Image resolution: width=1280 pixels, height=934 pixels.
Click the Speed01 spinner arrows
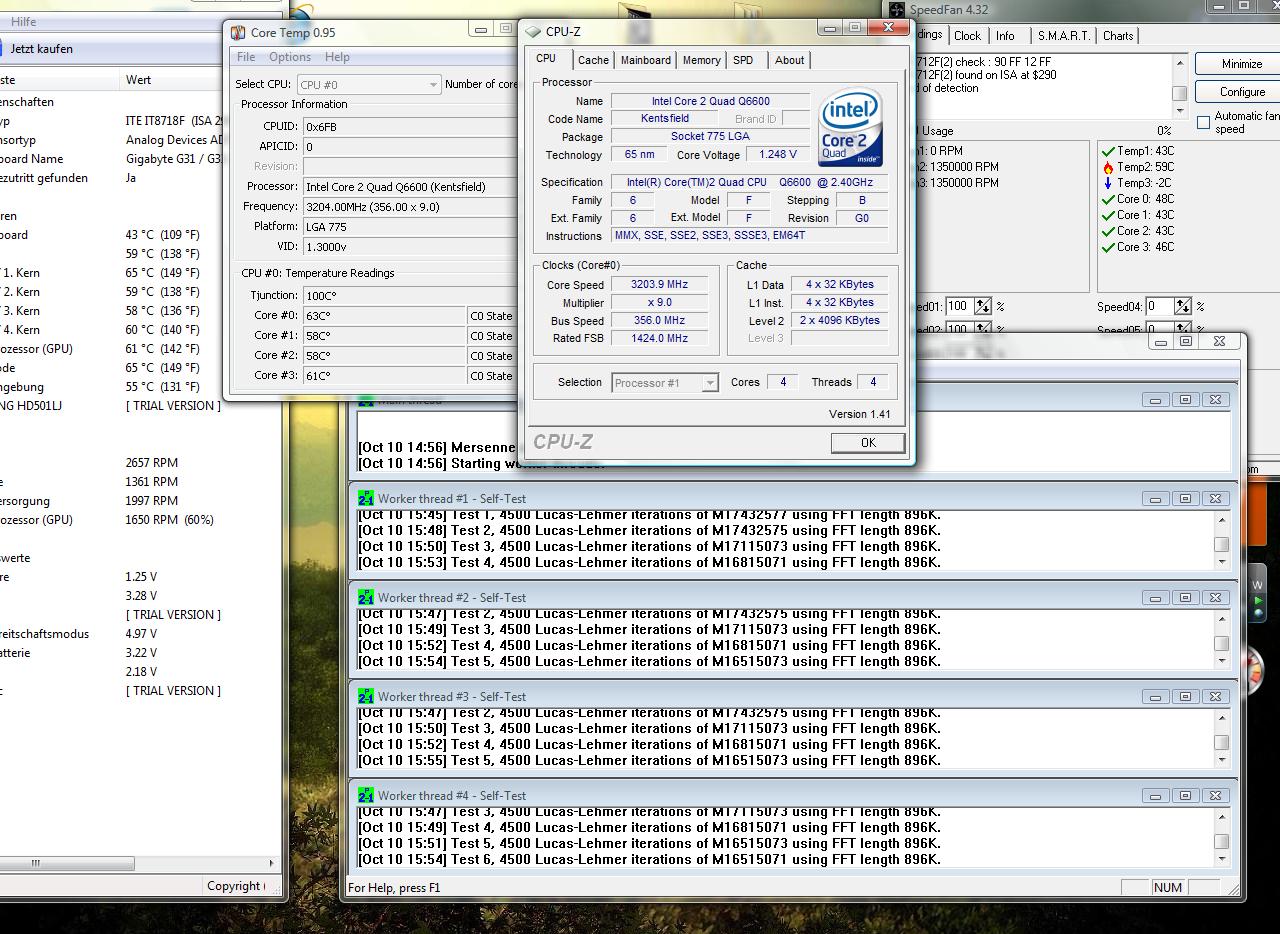tap(983, 306)
